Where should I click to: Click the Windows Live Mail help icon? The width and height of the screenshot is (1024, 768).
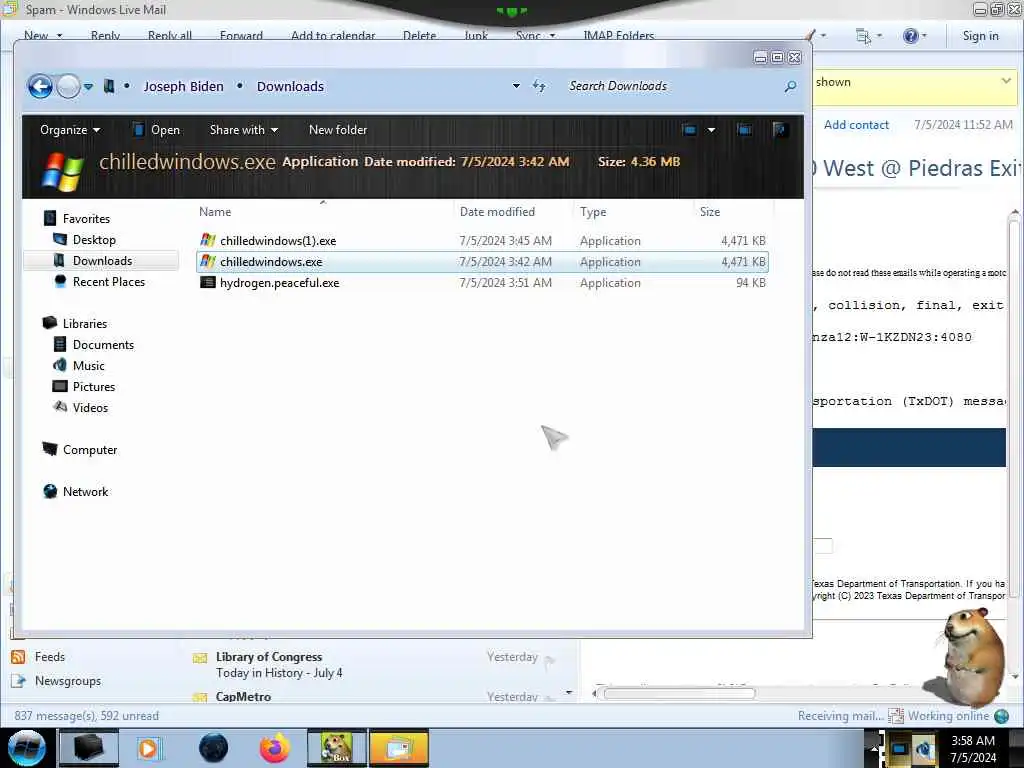pyautogui.click(x=911, y=35)
